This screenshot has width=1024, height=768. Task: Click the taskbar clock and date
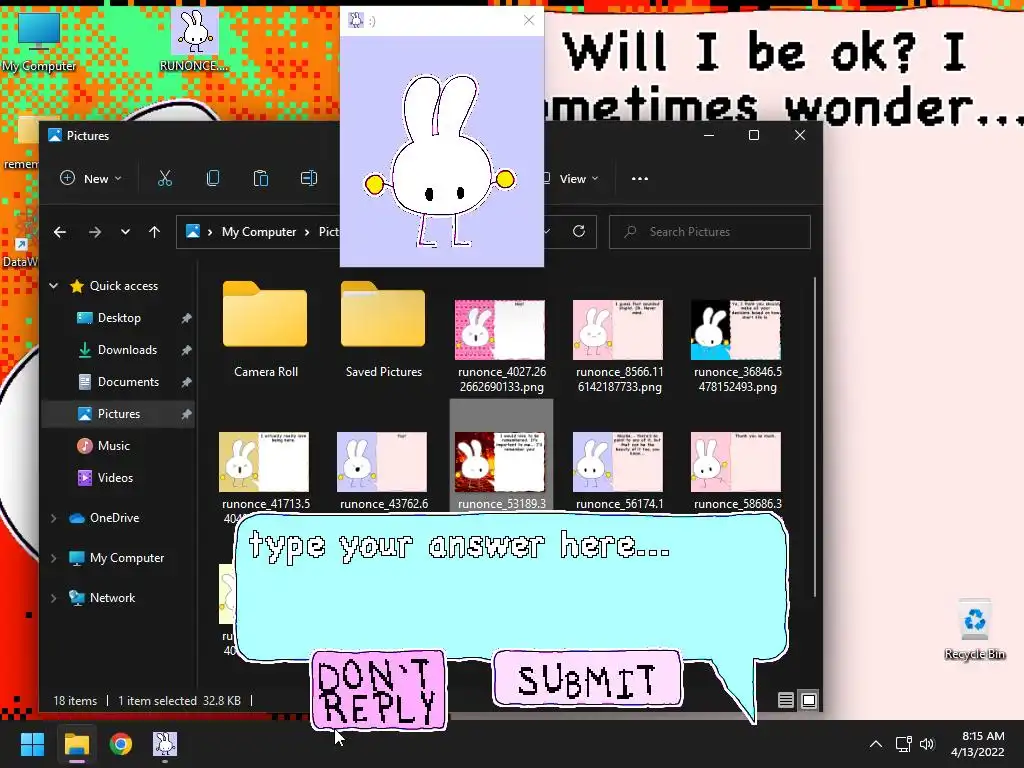click(x=978, y=744)
